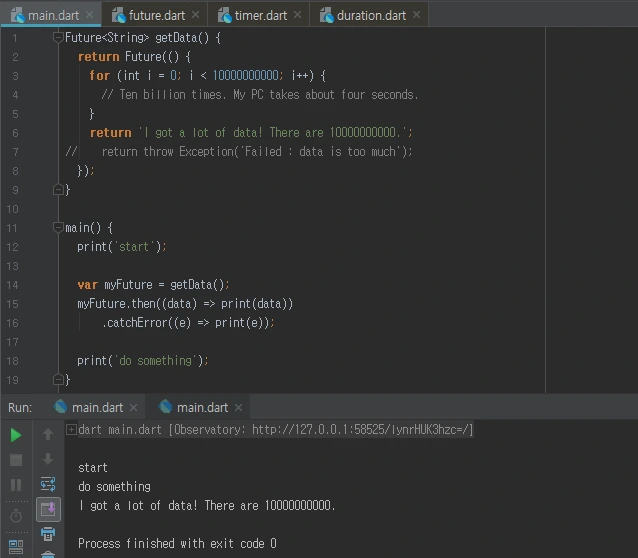
Task: Switch to the main.dart editor tab
Action: coord(53,15)
